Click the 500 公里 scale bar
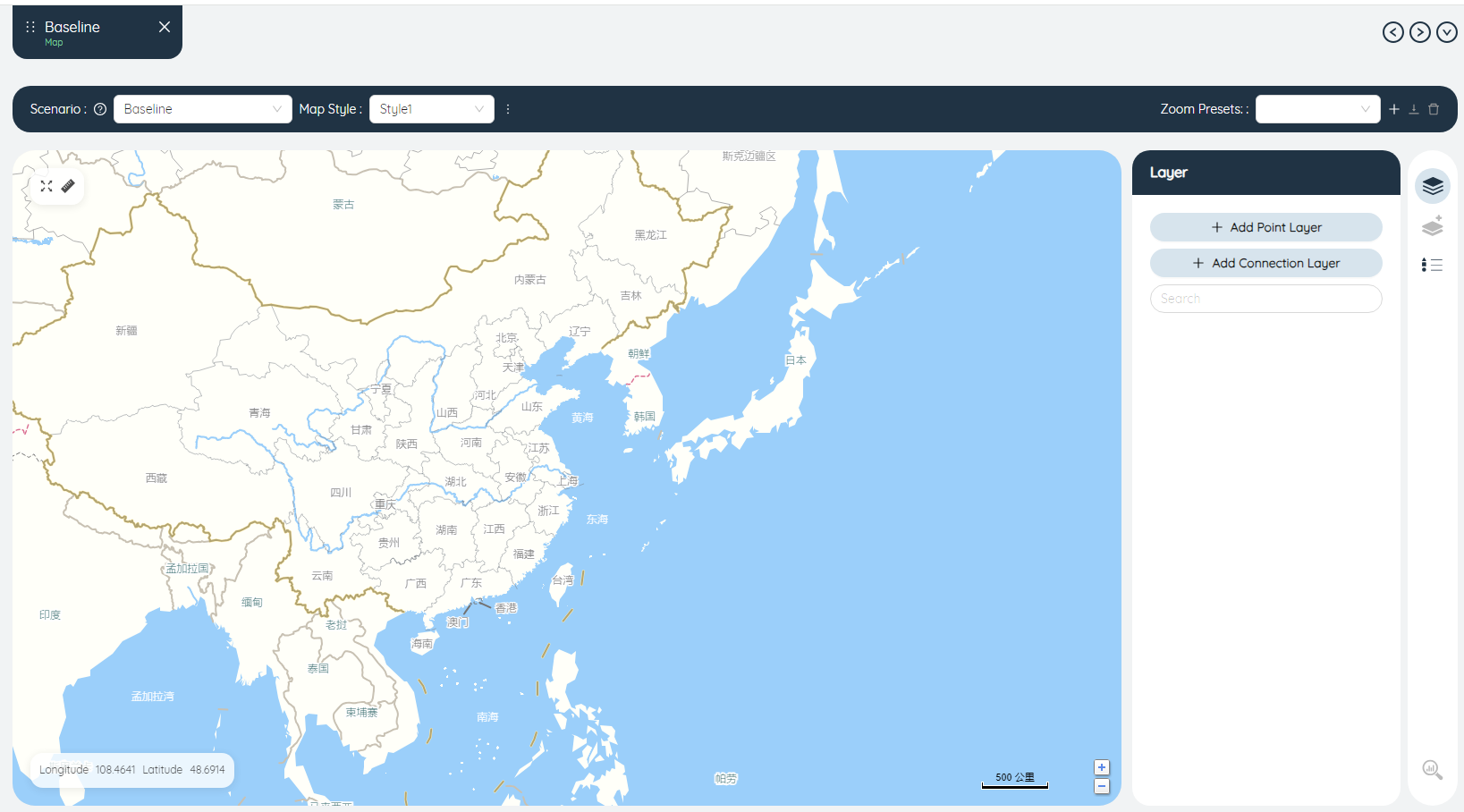 coord(1015,780)
